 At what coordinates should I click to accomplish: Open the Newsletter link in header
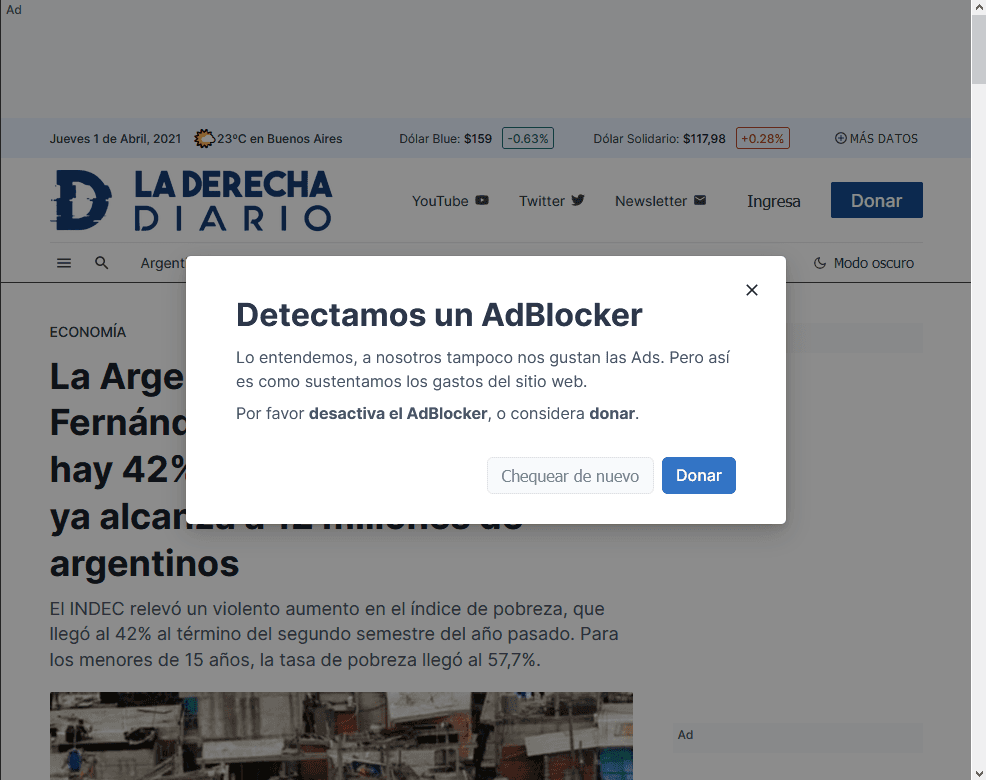(x=660, y=201)
